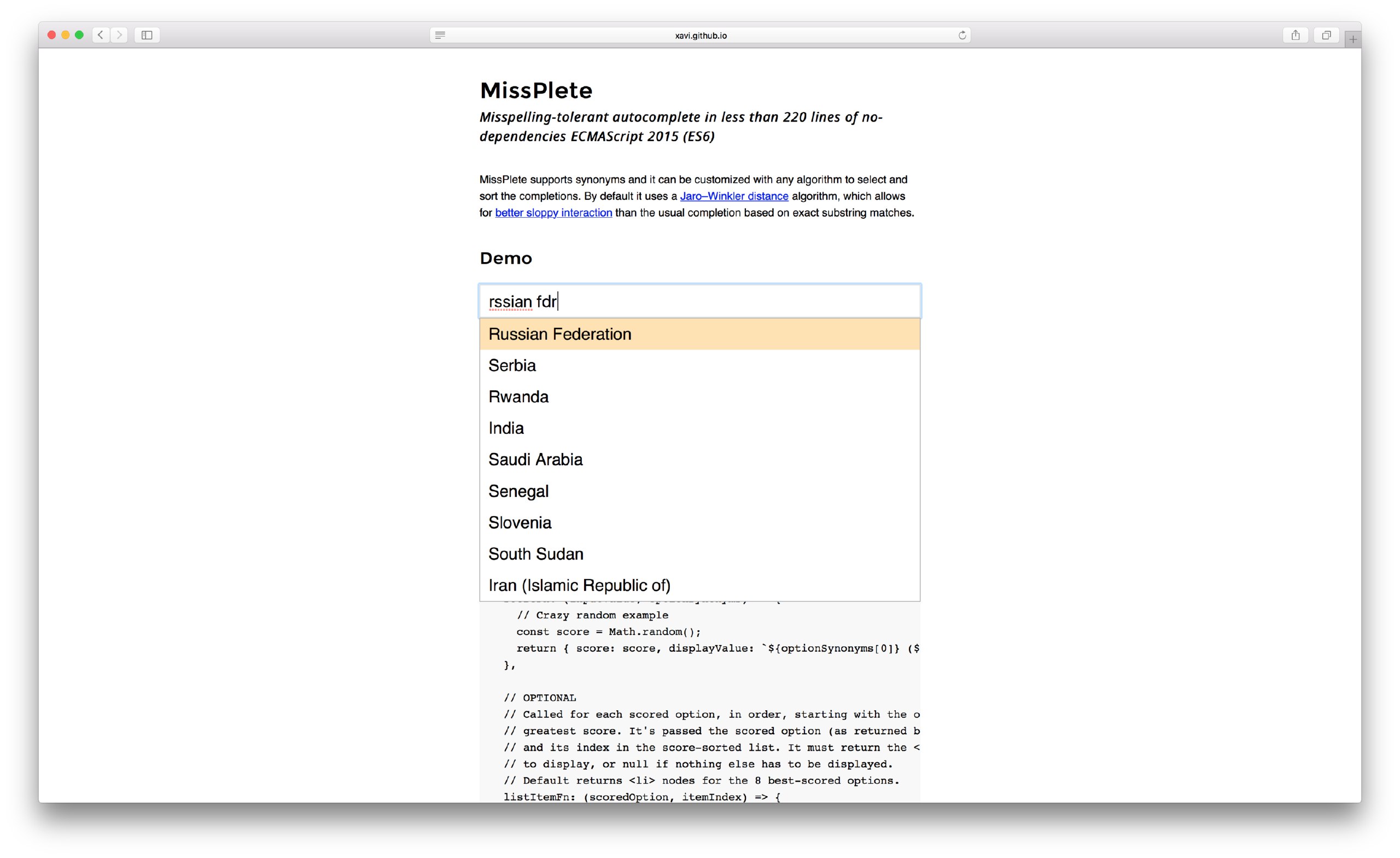Choose 'Iran (Islamic Republic of)' suggestion
Image resolution: width=1400 pixels, height=858 pixels.
(699, 585)
